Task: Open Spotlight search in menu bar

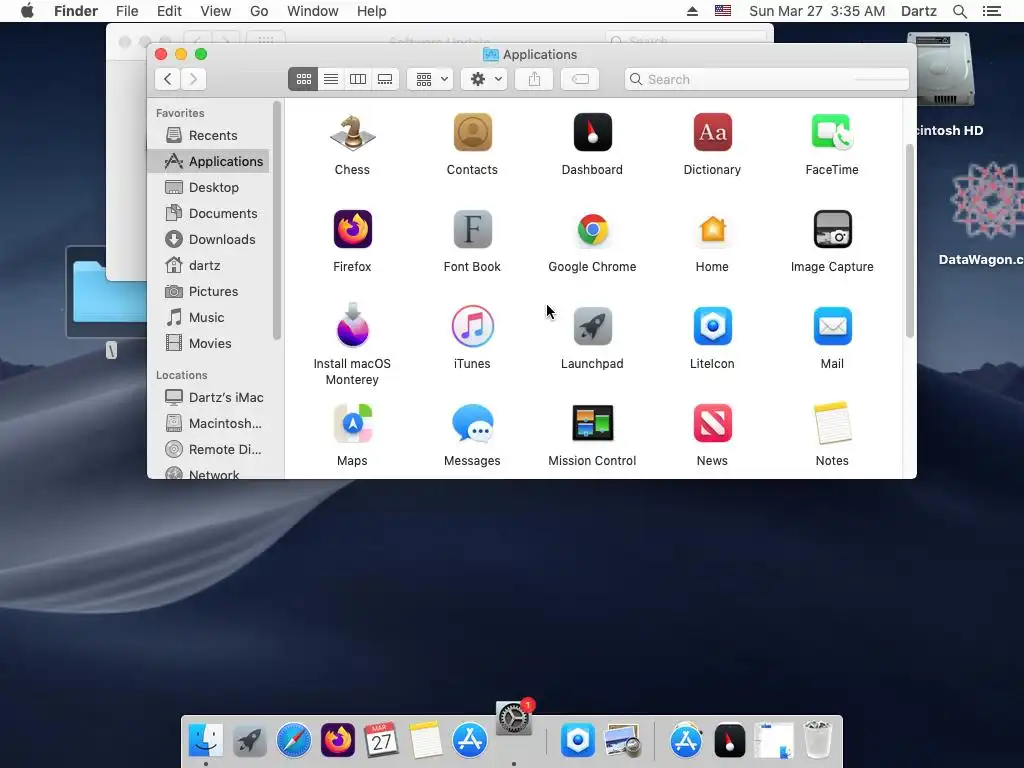Action: [959, 11]
